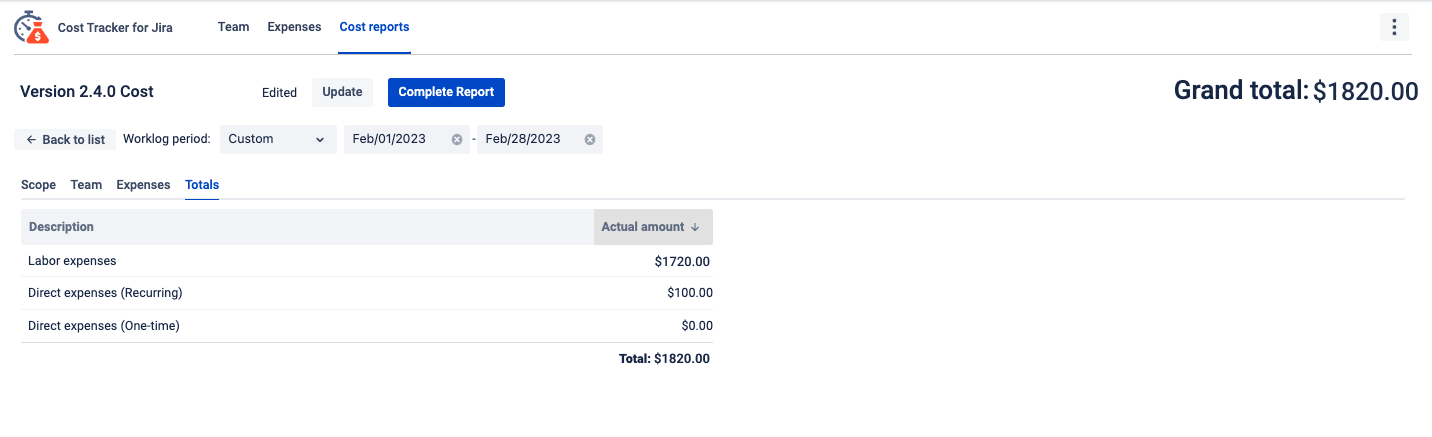
Task: Click the Complete Report button
Action: coord(446,92)
